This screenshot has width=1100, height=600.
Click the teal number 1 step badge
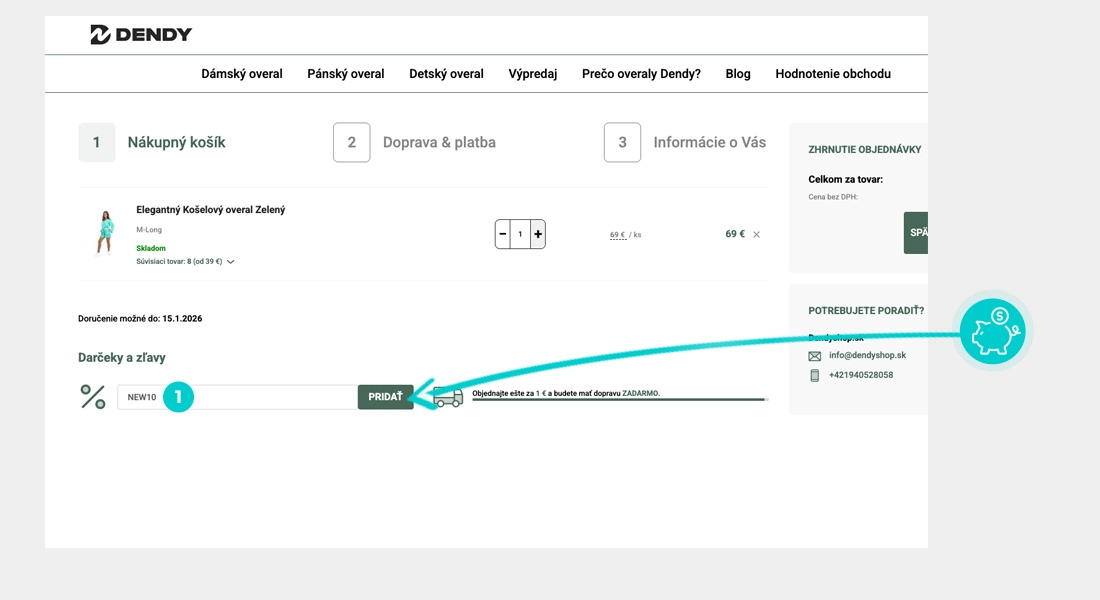(x=178, y=397)
